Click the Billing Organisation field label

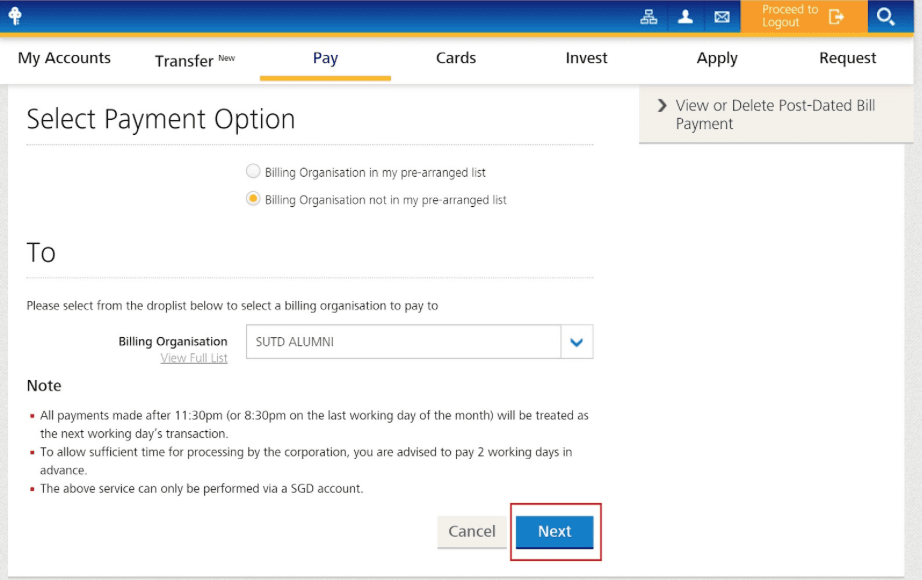pyautogui.click(x=173, y=342)
